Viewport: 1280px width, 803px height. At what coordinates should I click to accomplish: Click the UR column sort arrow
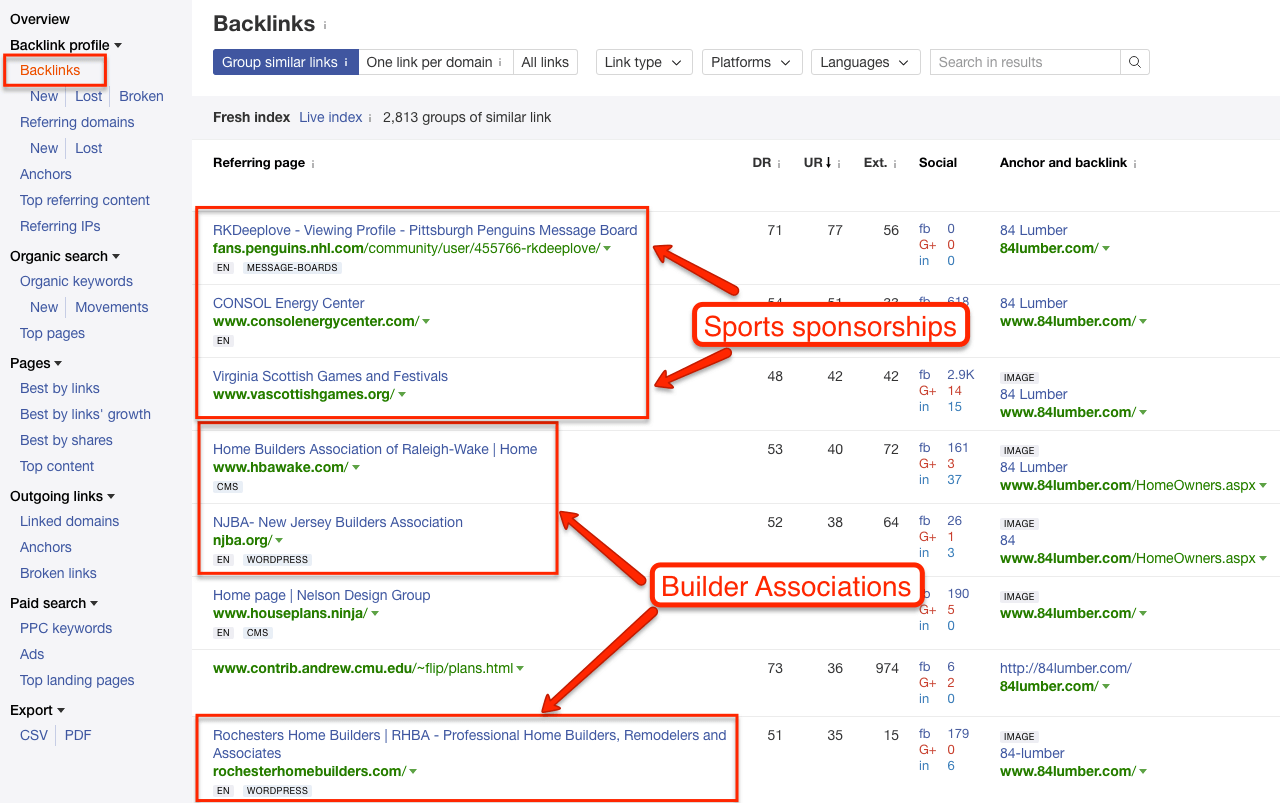(828, 163)
